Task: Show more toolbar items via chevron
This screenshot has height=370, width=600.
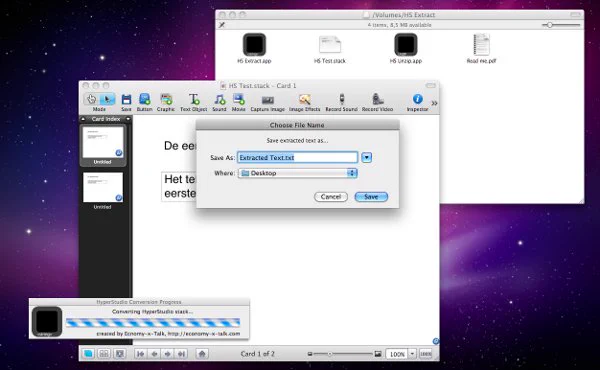Action: coord(434,103)
